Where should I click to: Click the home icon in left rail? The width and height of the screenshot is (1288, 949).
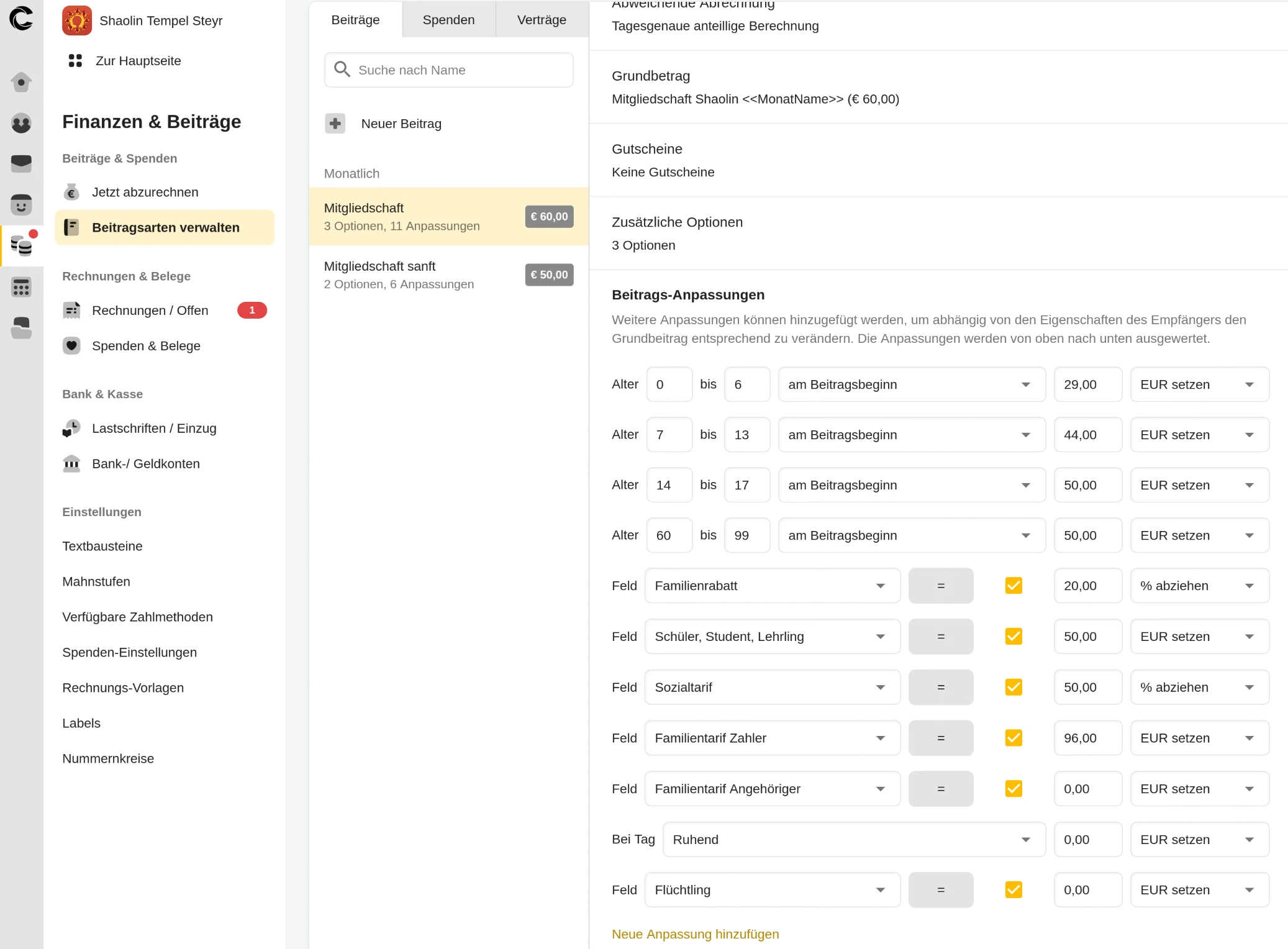pyautogui.click(x=21, y=82)
